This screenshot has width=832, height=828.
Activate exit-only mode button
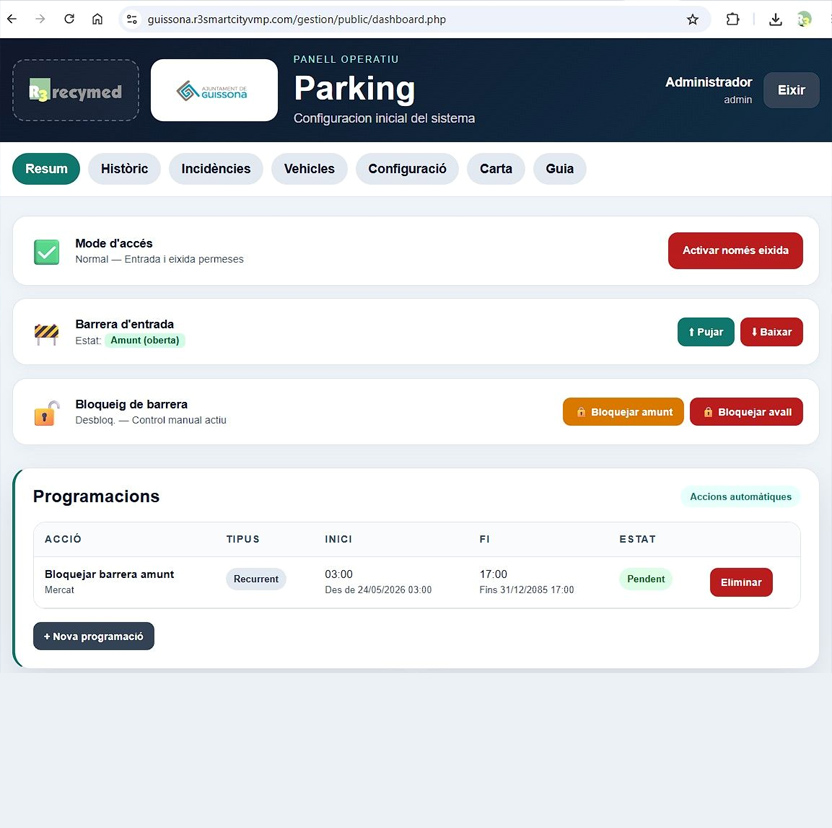pos(735,251)
